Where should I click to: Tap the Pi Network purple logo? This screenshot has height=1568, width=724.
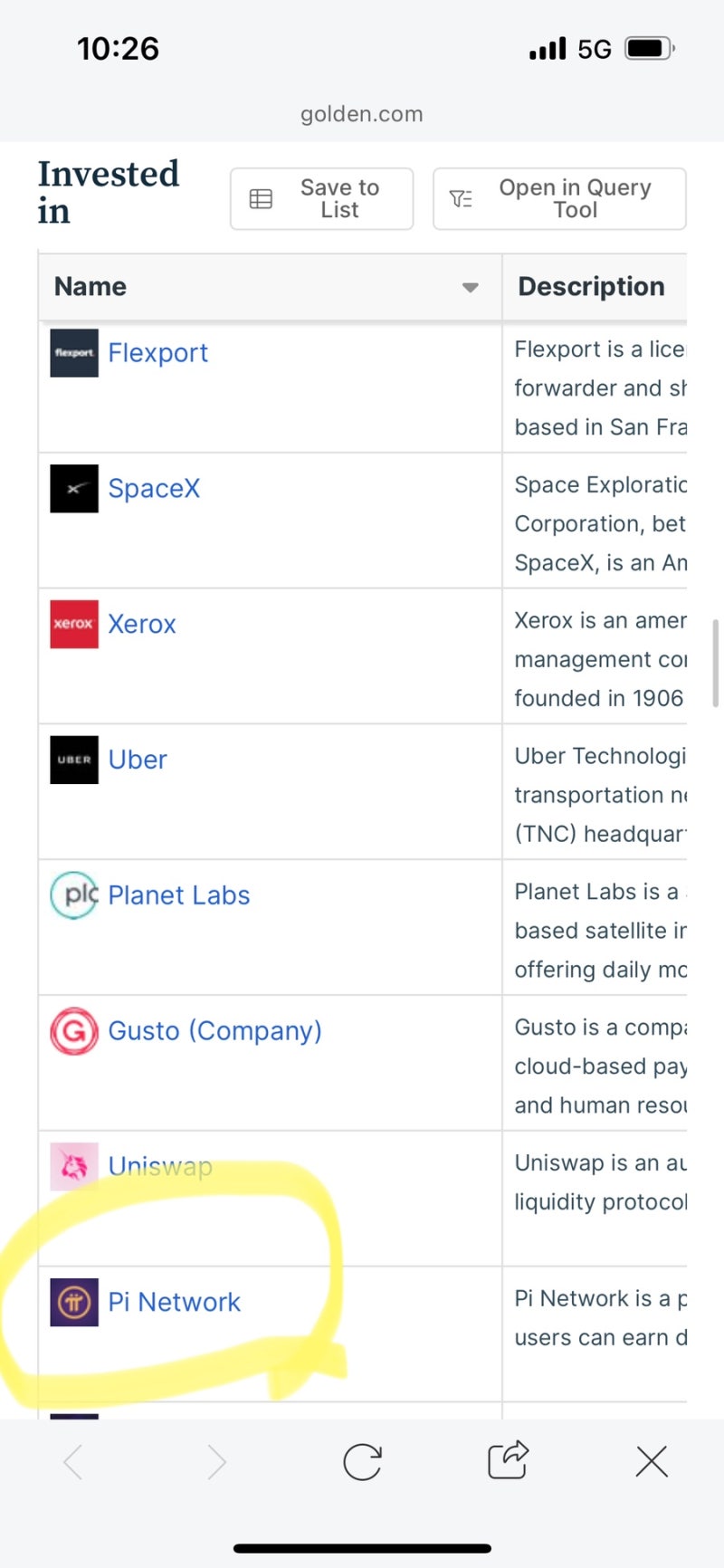tap(74, 1302)
